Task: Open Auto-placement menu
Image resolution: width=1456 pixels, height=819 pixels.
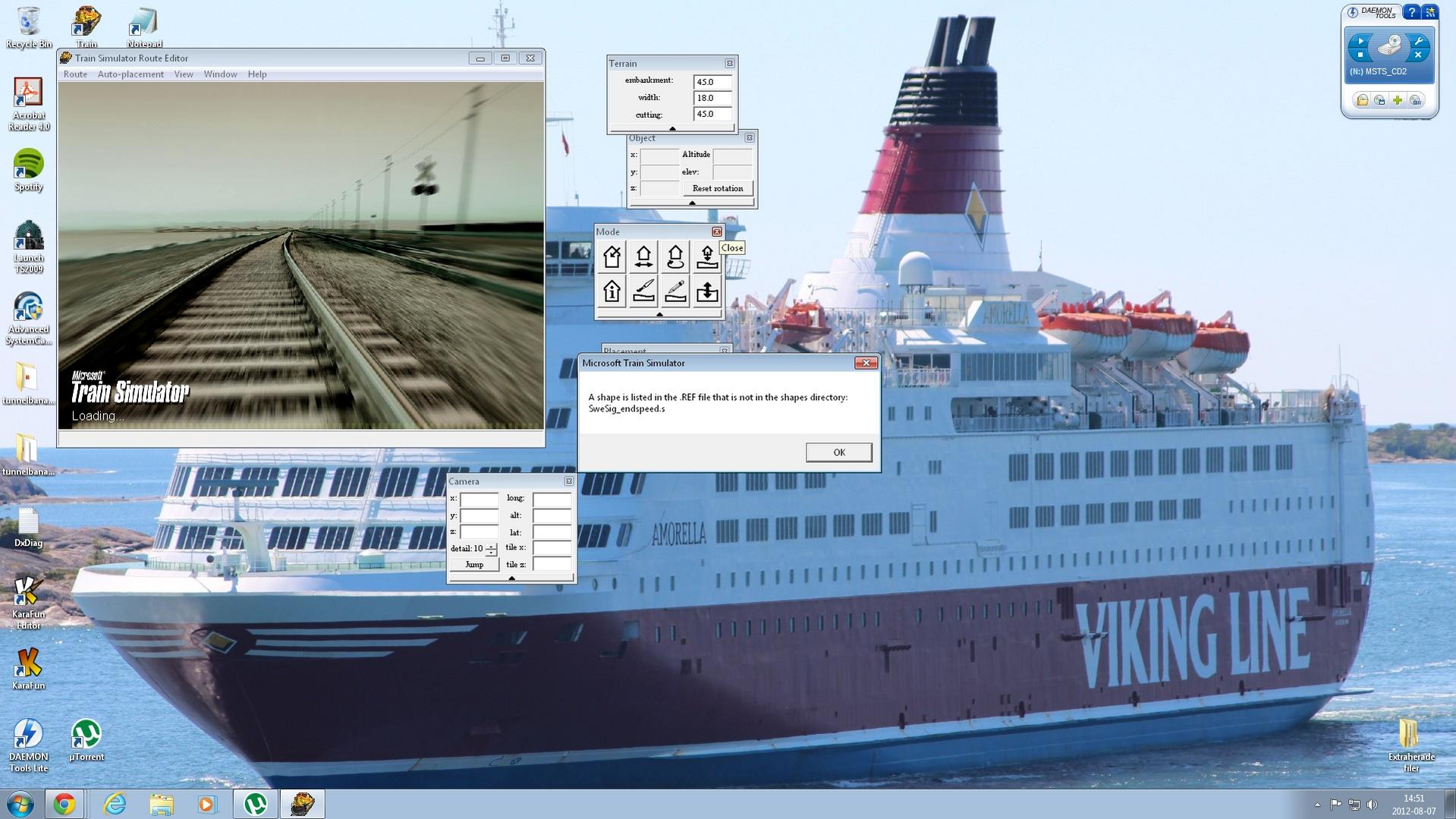Action: click(x=131, y=74)
